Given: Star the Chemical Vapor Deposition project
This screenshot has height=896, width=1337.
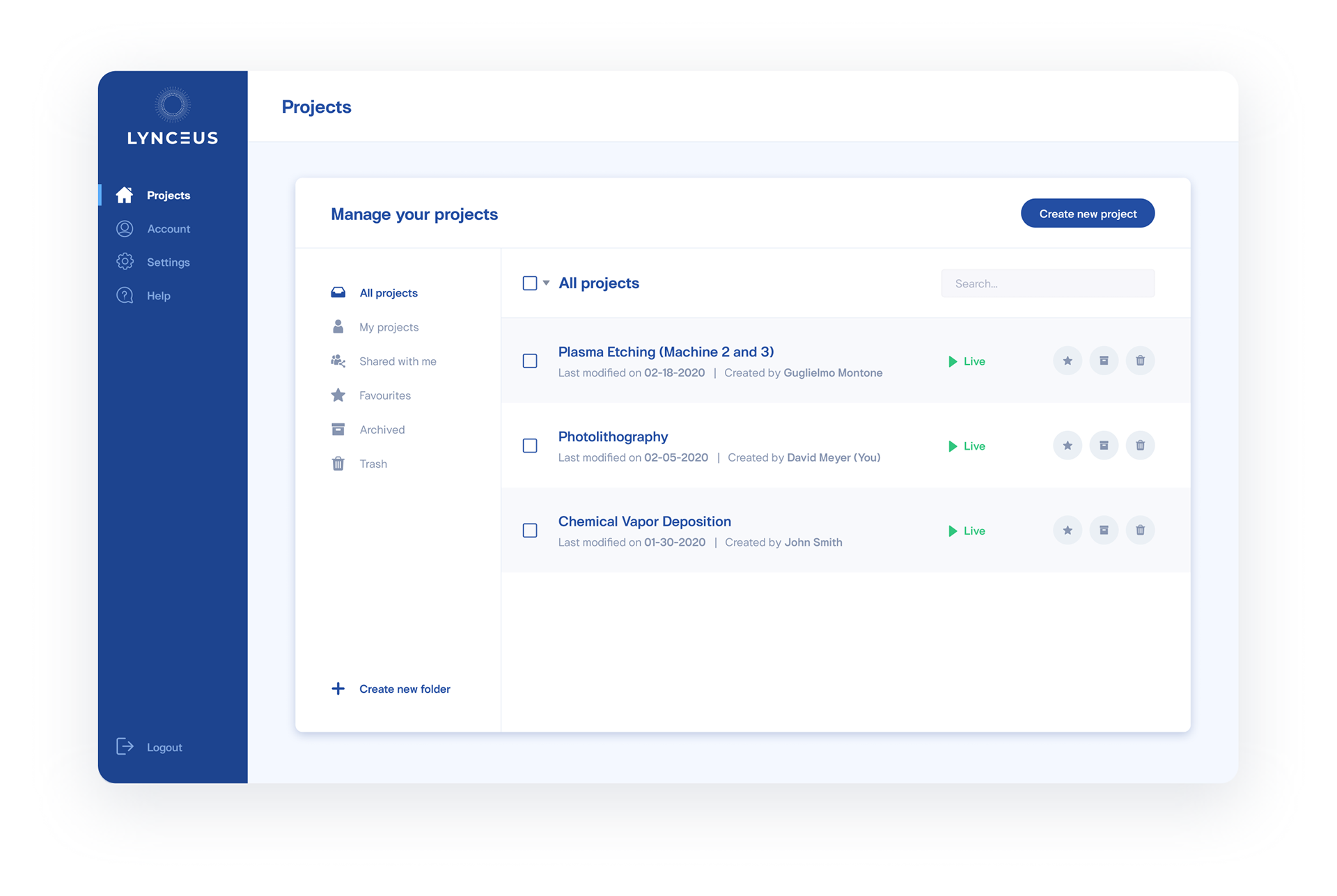Looking at the screenshot, I should pyautogui.click(x=1067, y=530).
